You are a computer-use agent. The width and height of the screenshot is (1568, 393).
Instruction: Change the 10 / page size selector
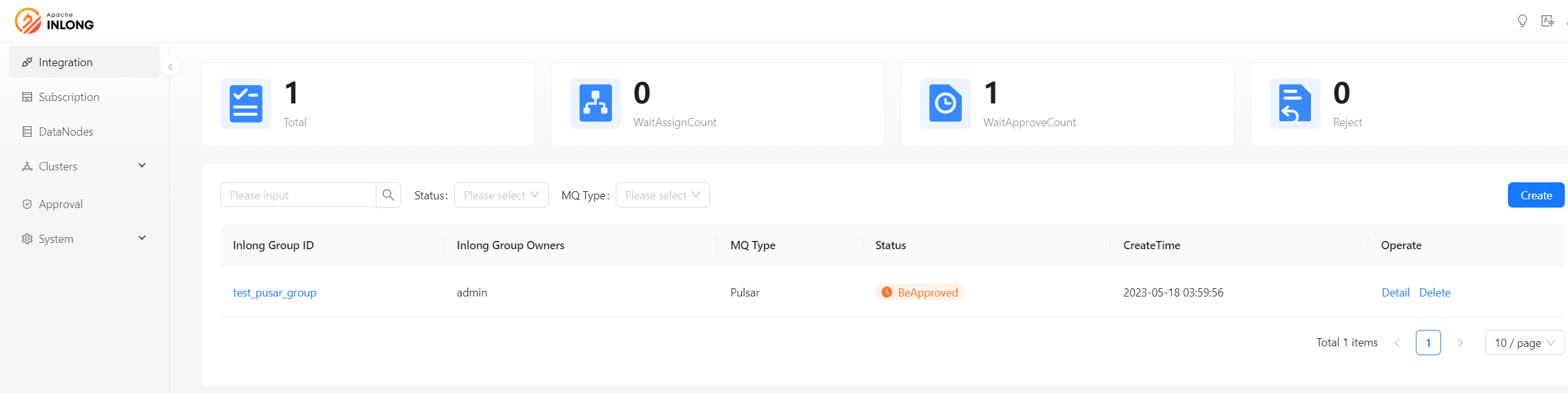[x=1524, y=343]
